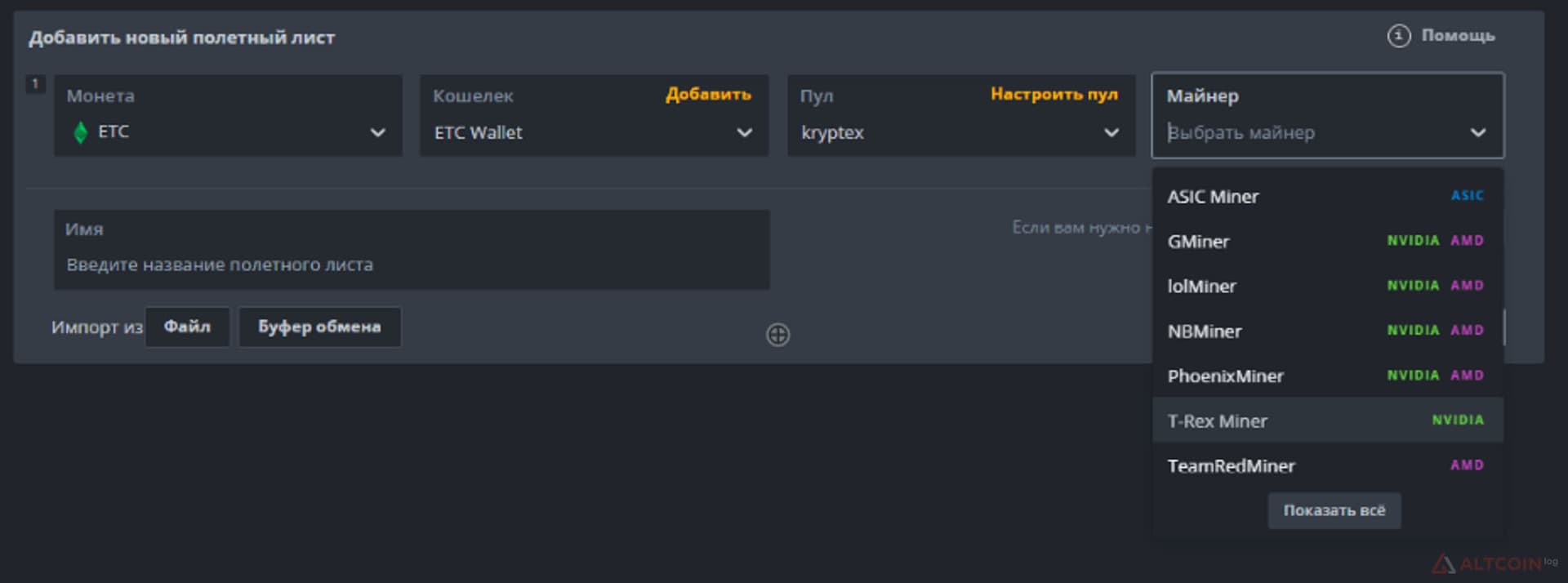Choose TeamRedMiner from the miner list
1568x583 pixels.
(1327, 465)
